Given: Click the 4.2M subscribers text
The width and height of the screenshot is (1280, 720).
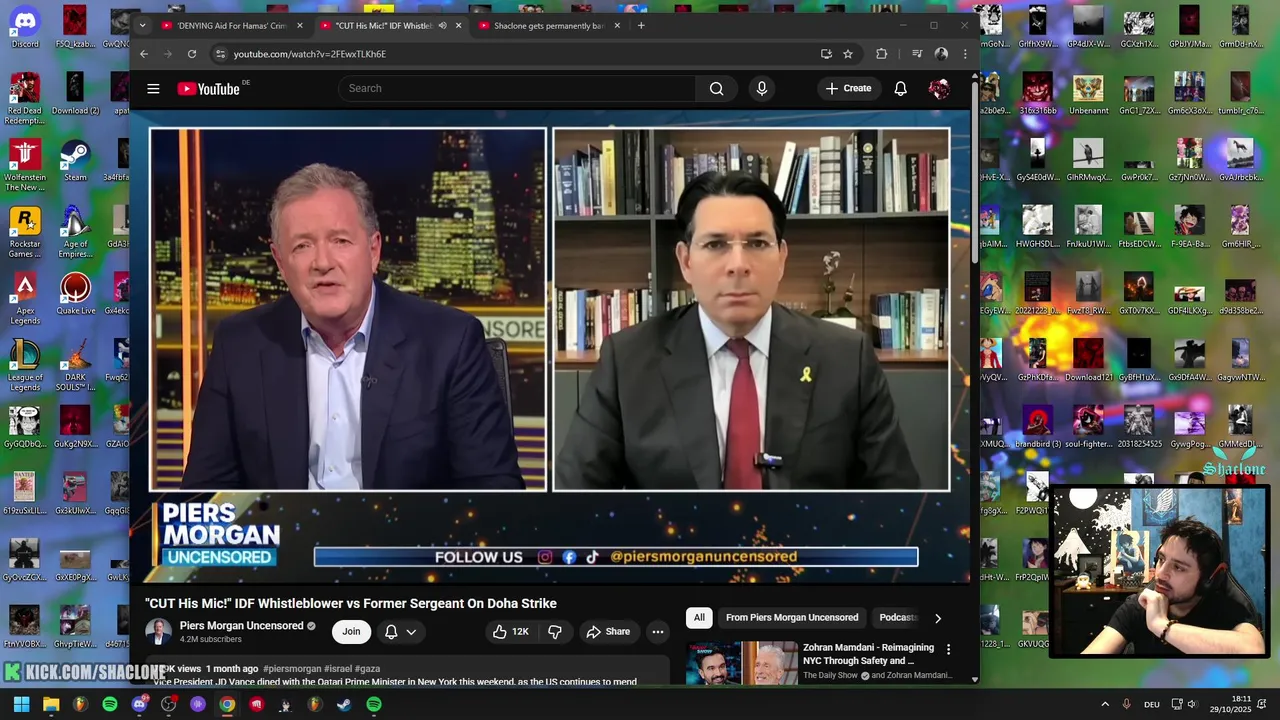Looking at the screenshot, I should [210, 640].
